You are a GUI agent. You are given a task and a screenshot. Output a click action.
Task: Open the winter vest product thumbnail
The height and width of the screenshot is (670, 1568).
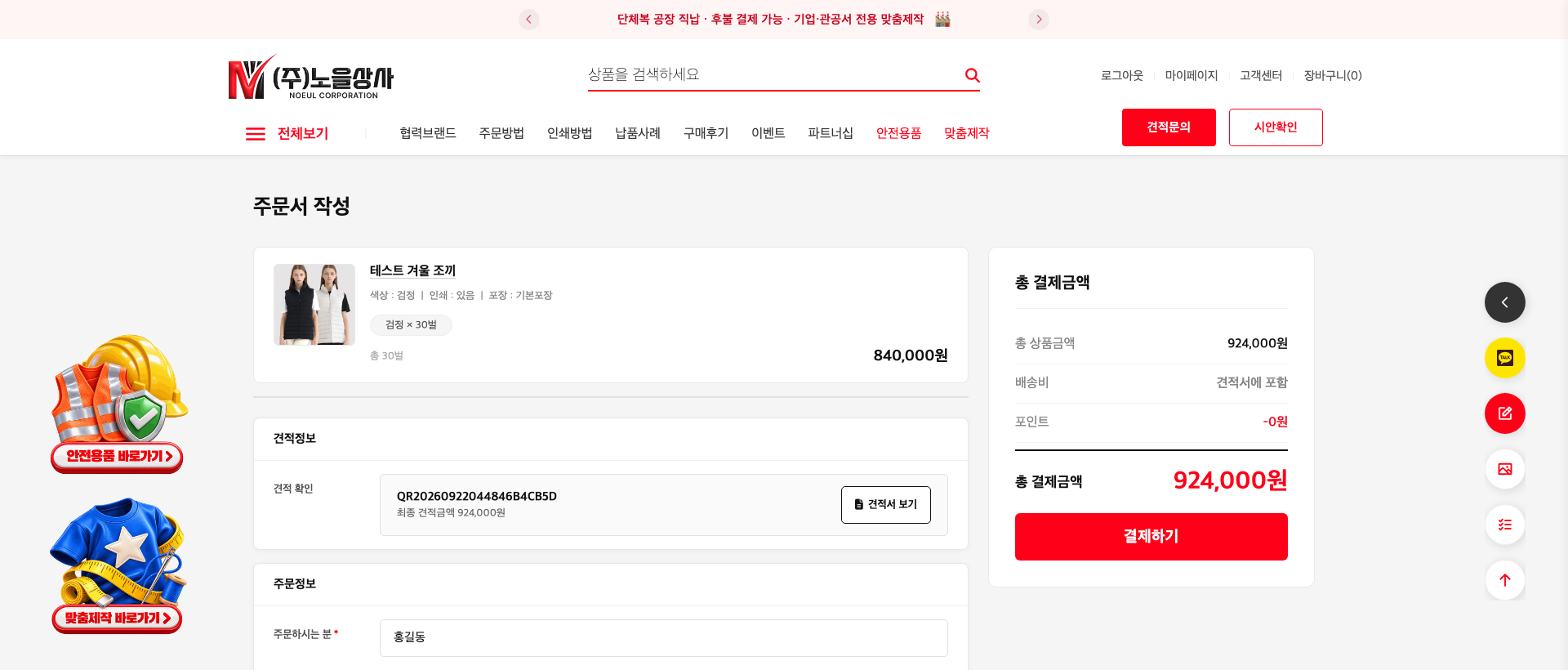[x=314, y=305]
